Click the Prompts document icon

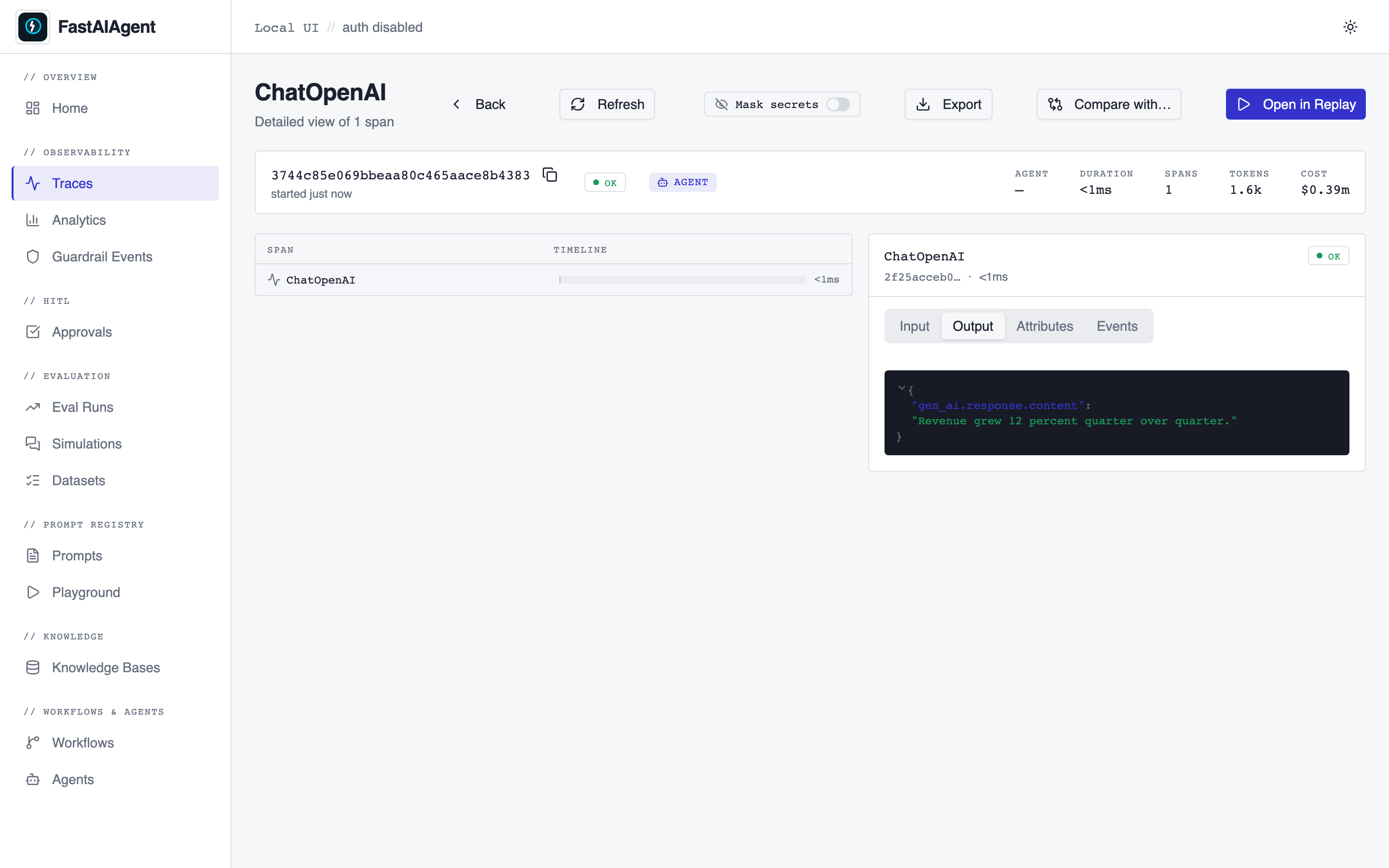click(x=33, y=556)
